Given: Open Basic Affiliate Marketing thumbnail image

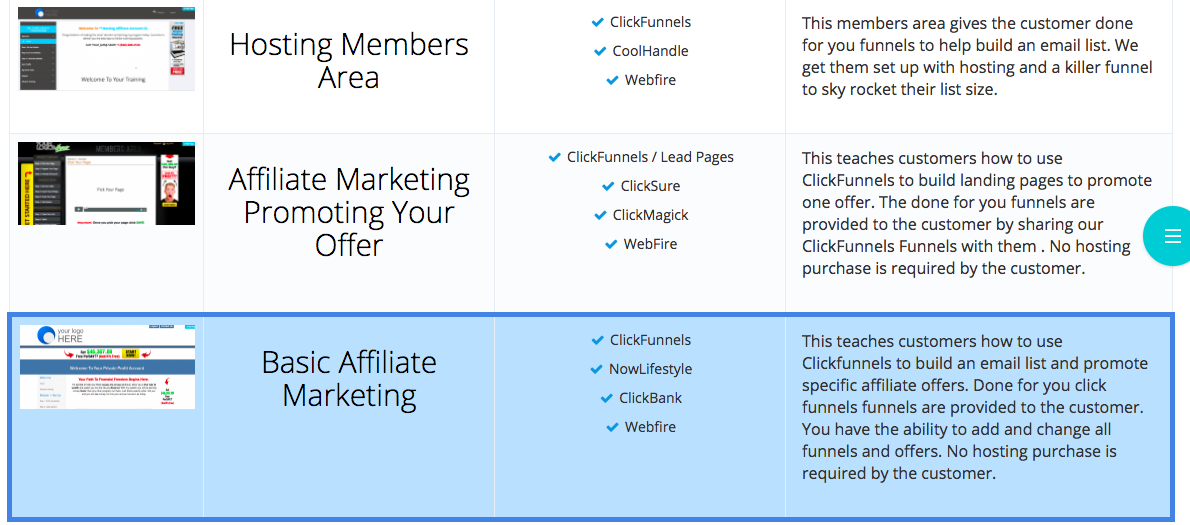Looking at the screenshot, I should click(107, 366).
